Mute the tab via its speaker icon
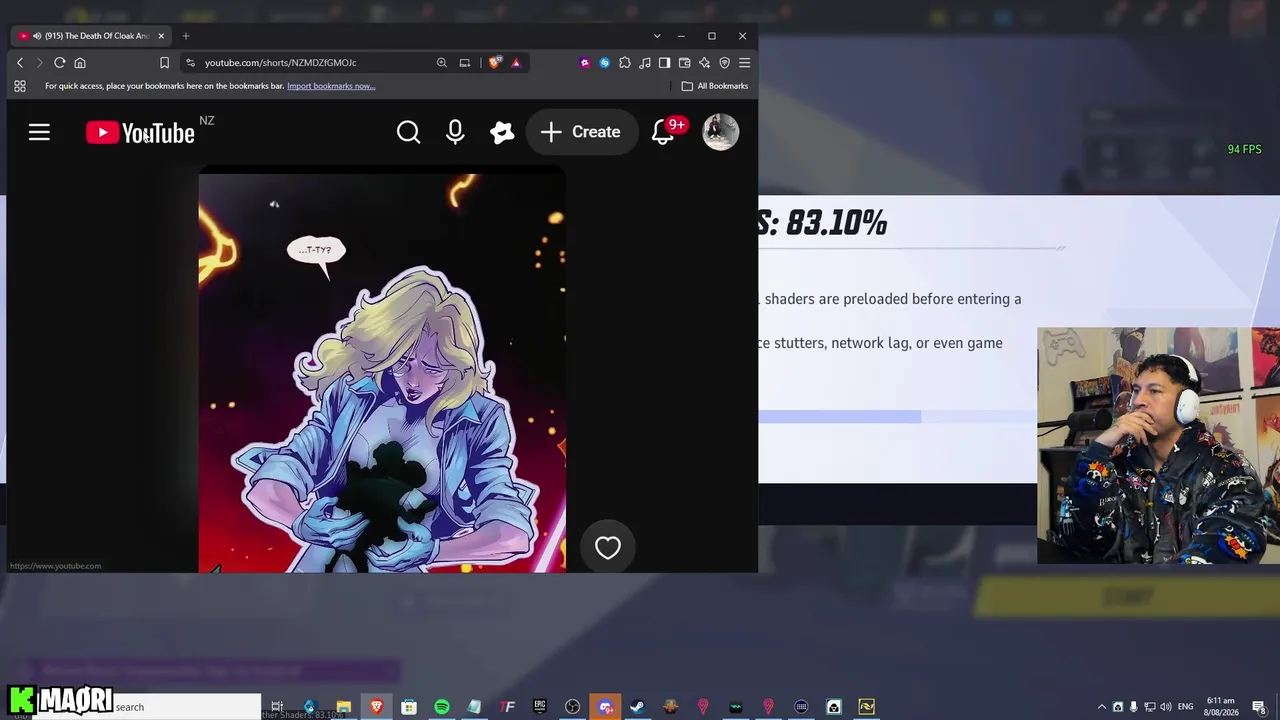The height and width of the screenshot is (720, 1280). (x=37, y=36)
